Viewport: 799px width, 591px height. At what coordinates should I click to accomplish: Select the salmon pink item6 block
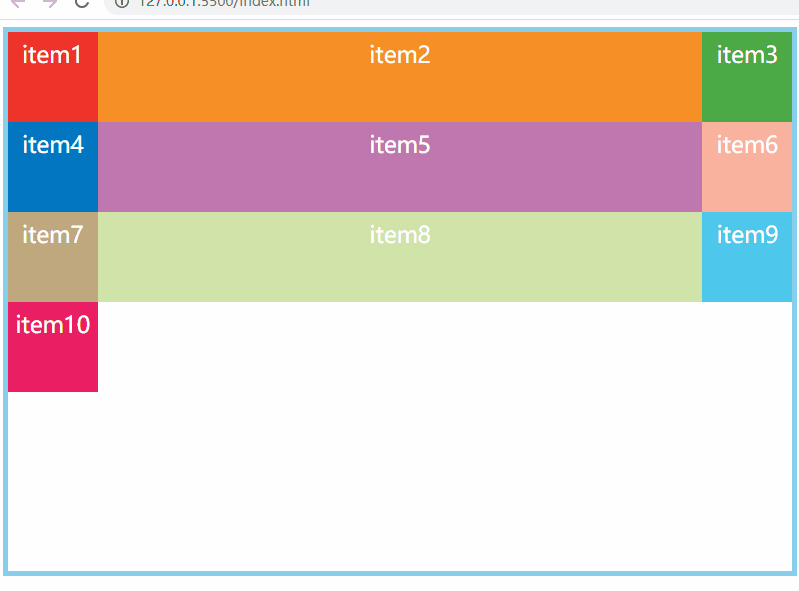[747, 167]
